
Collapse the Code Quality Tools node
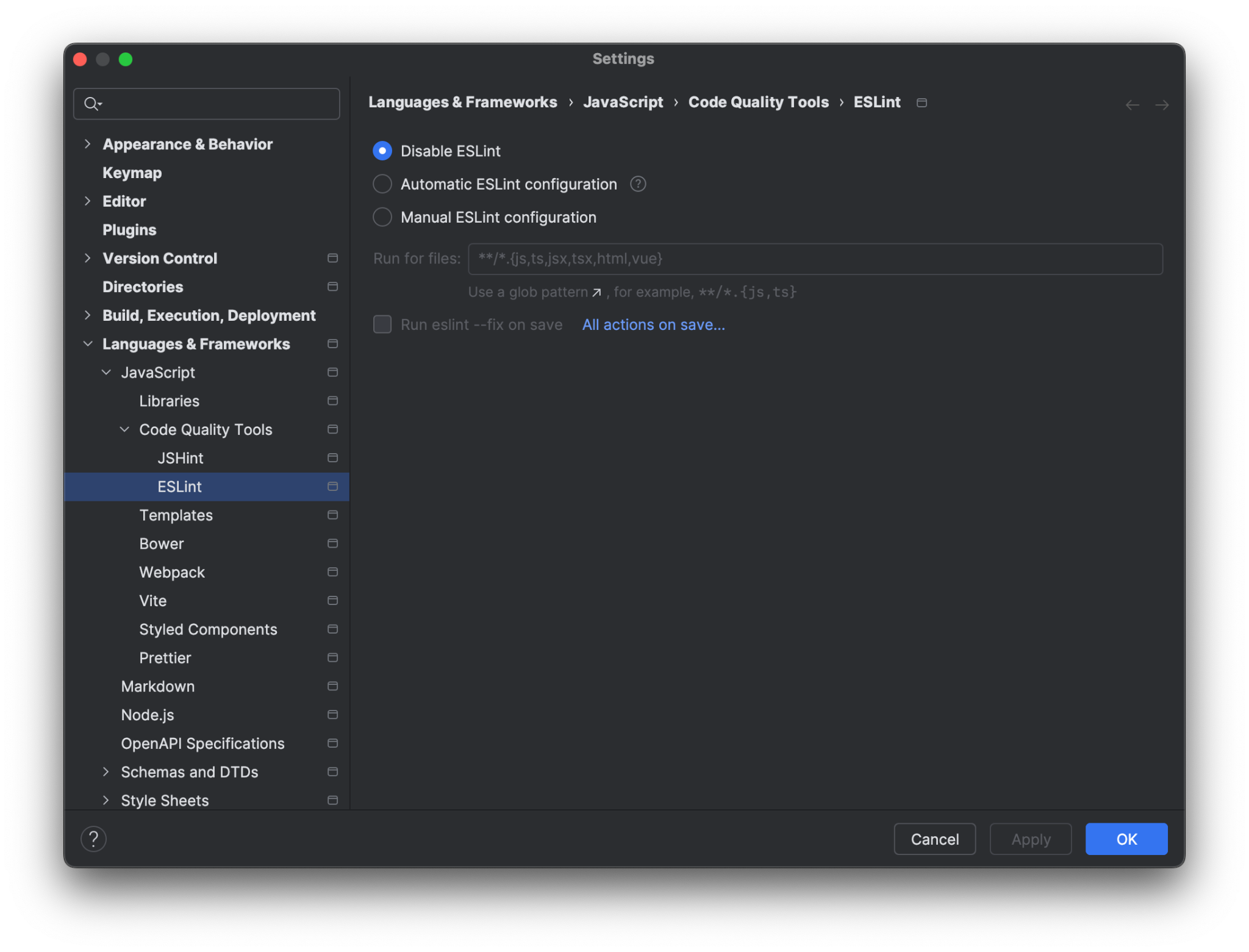point(124,429)
